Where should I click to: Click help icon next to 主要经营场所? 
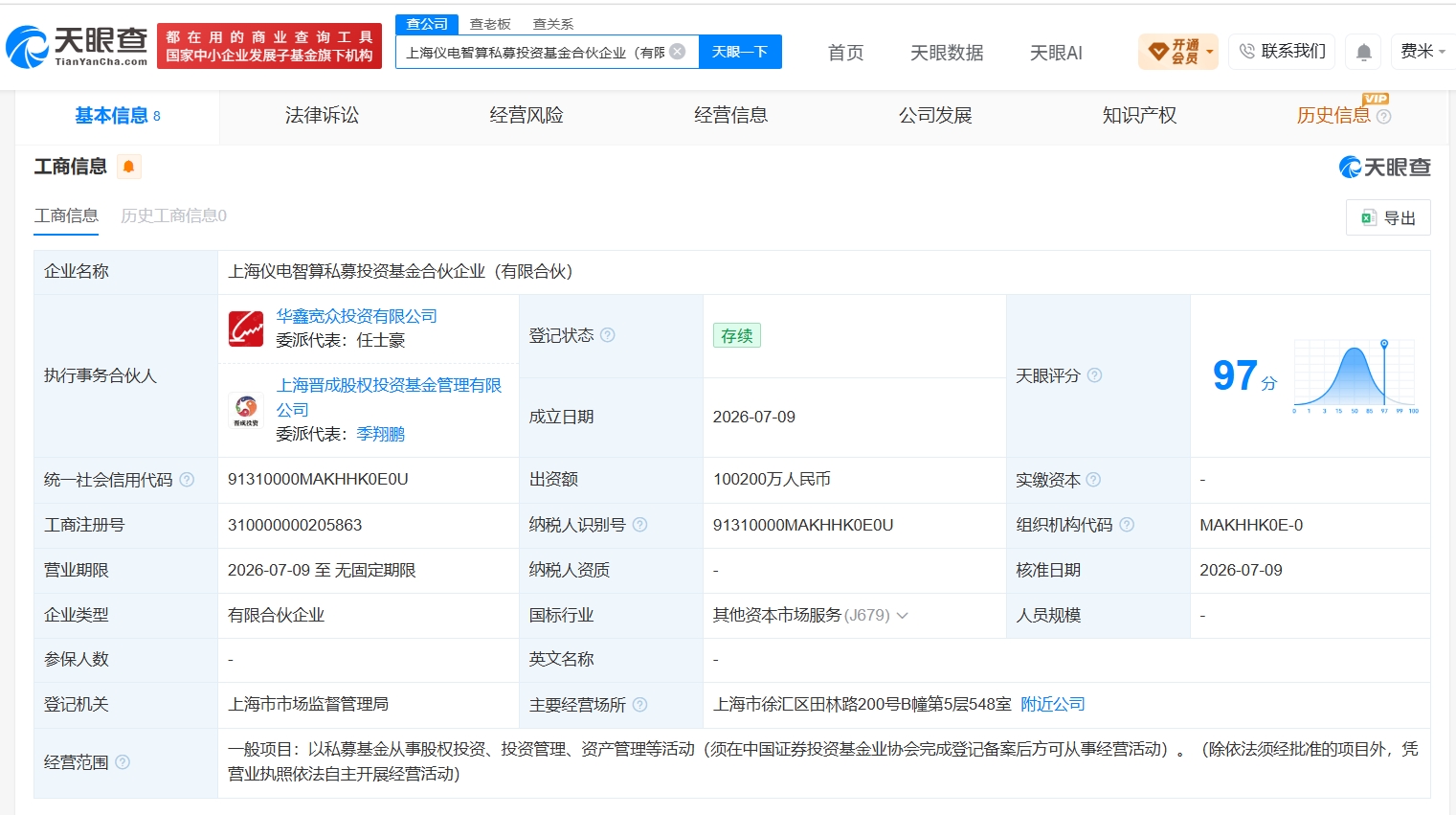pyautogui.click(x=639, y=705)
